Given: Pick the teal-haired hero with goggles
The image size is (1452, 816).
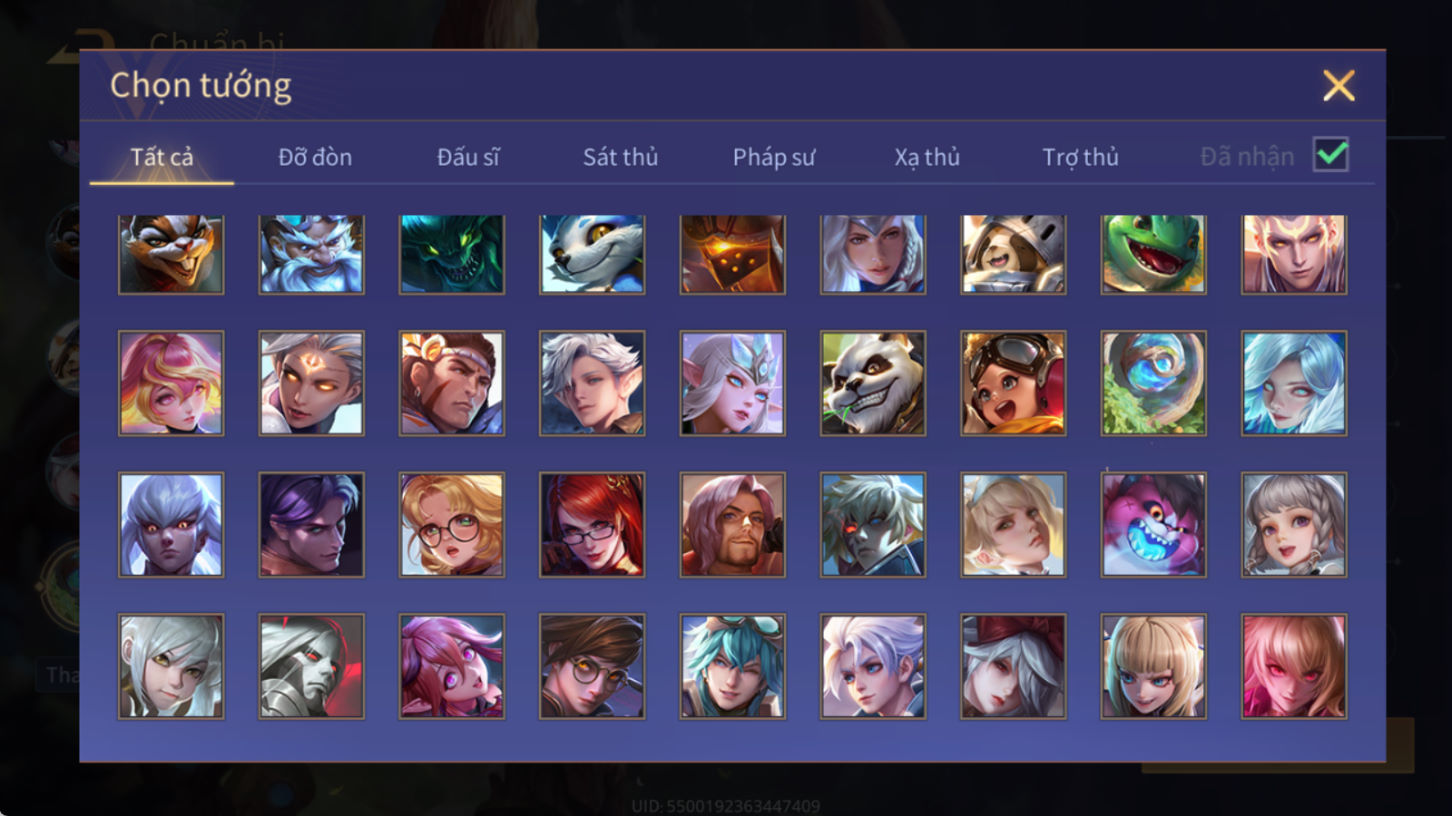Looking at the screenshot, I should pos(733,666).
